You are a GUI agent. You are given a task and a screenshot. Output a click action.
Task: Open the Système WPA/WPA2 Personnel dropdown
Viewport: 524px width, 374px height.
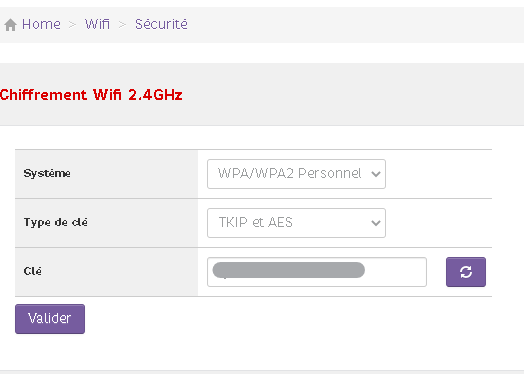(x=296, y=174)
